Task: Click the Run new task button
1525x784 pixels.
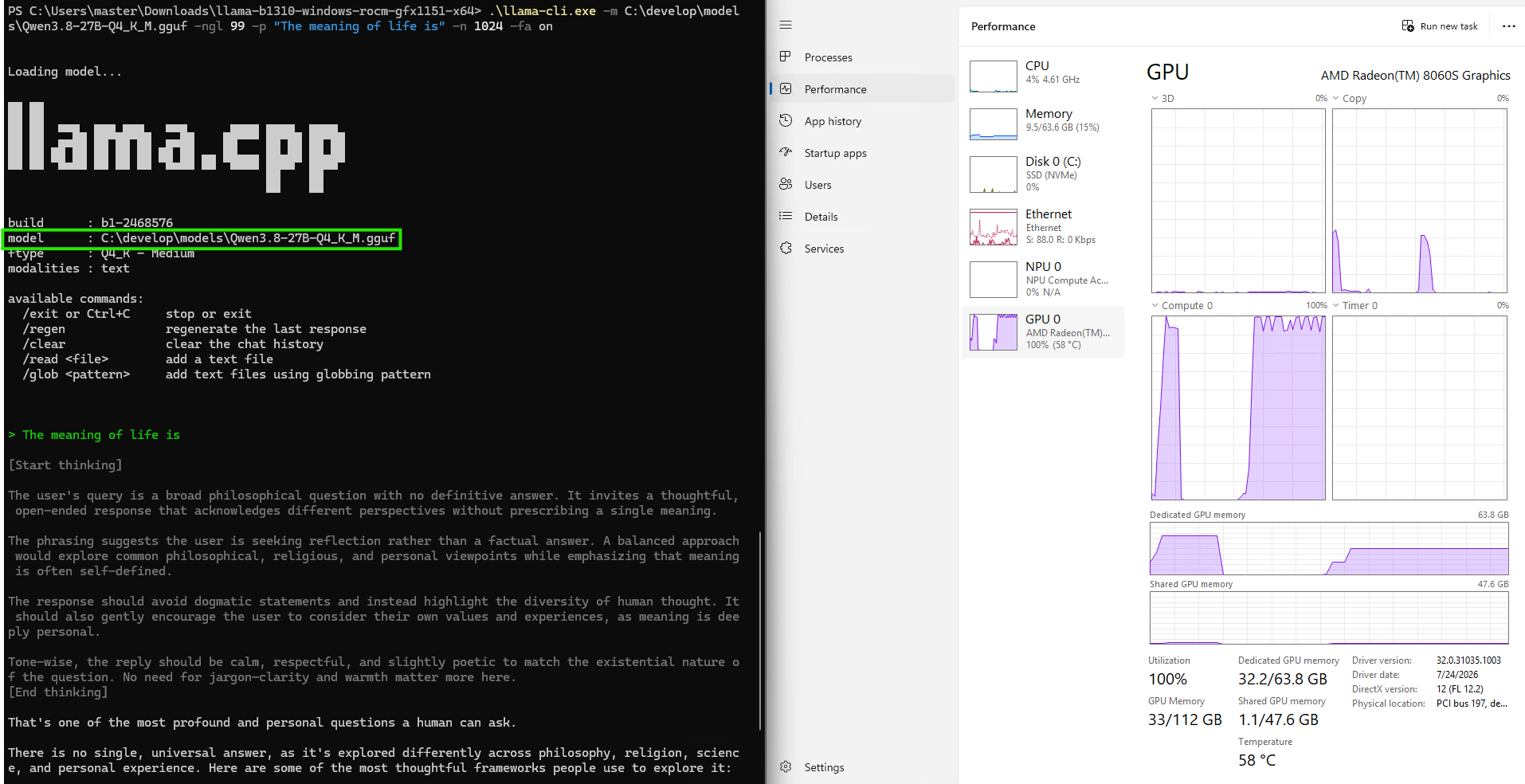Action: click(1440, 26)
